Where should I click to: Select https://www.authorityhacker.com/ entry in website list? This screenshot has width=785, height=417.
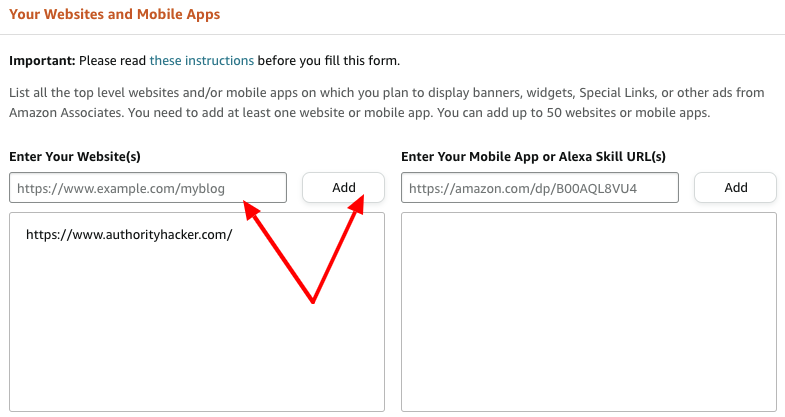[129, 234]
